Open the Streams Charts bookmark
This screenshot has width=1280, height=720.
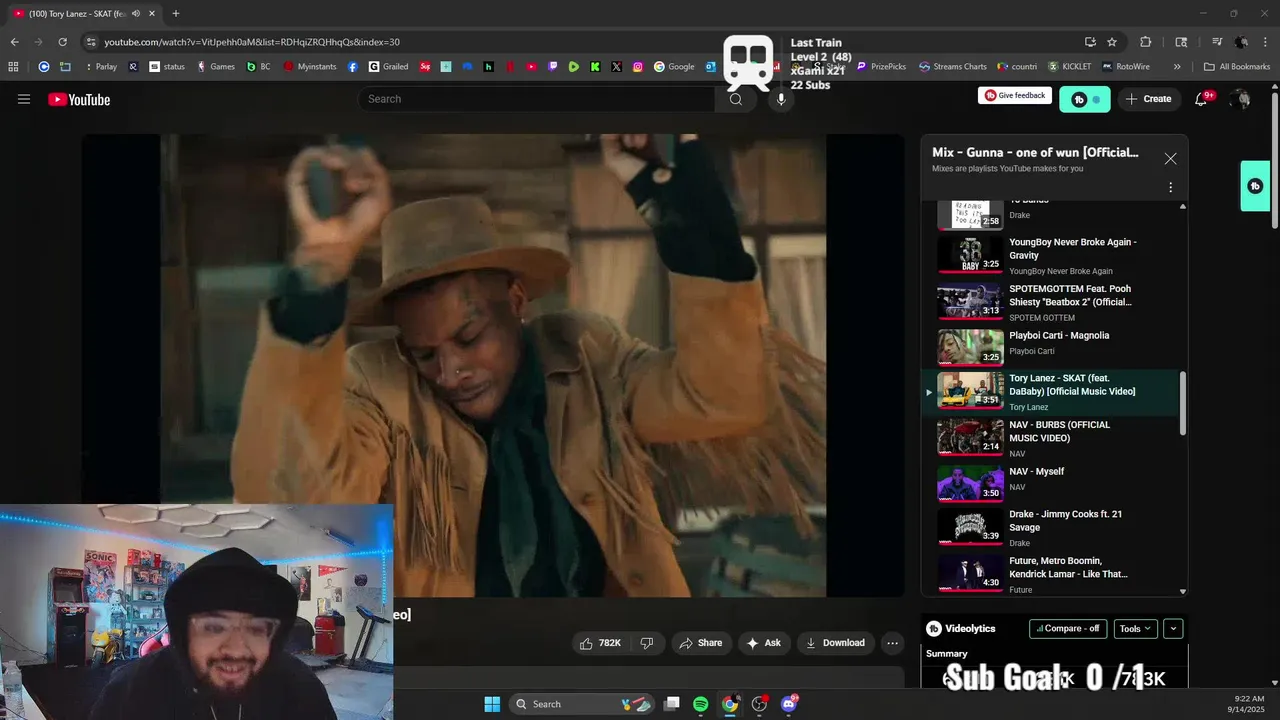tap(953, 67)
